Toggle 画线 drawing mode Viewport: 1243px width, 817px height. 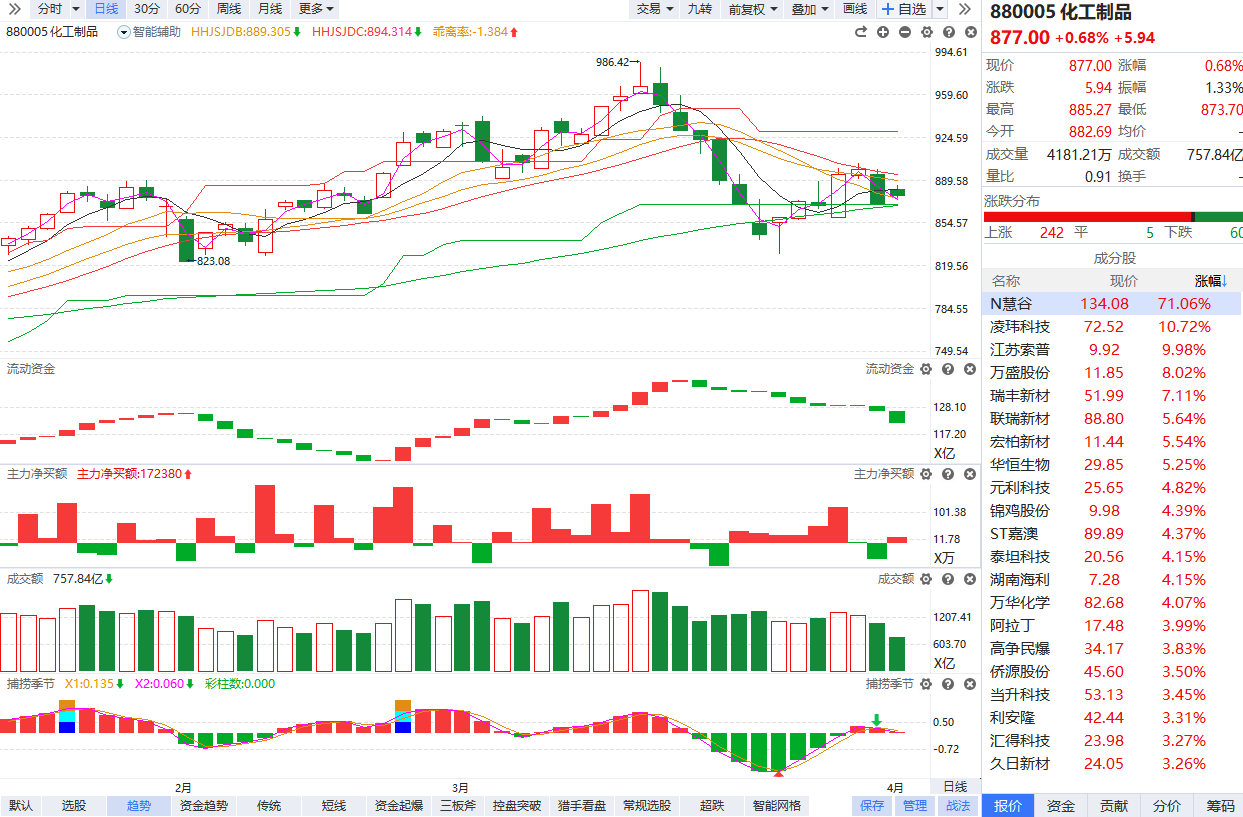coord(855,9)
